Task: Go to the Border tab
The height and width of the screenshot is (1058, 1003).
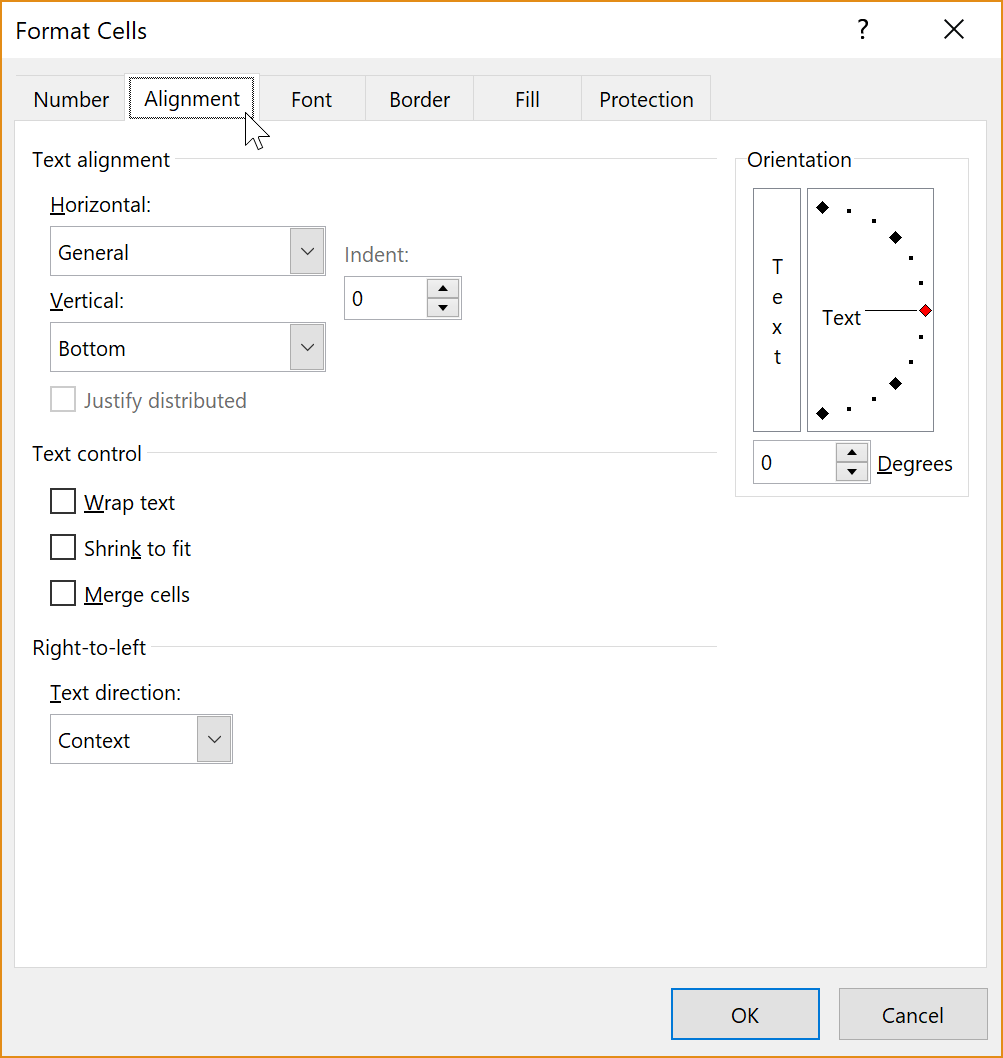Action: click(419, 99)
